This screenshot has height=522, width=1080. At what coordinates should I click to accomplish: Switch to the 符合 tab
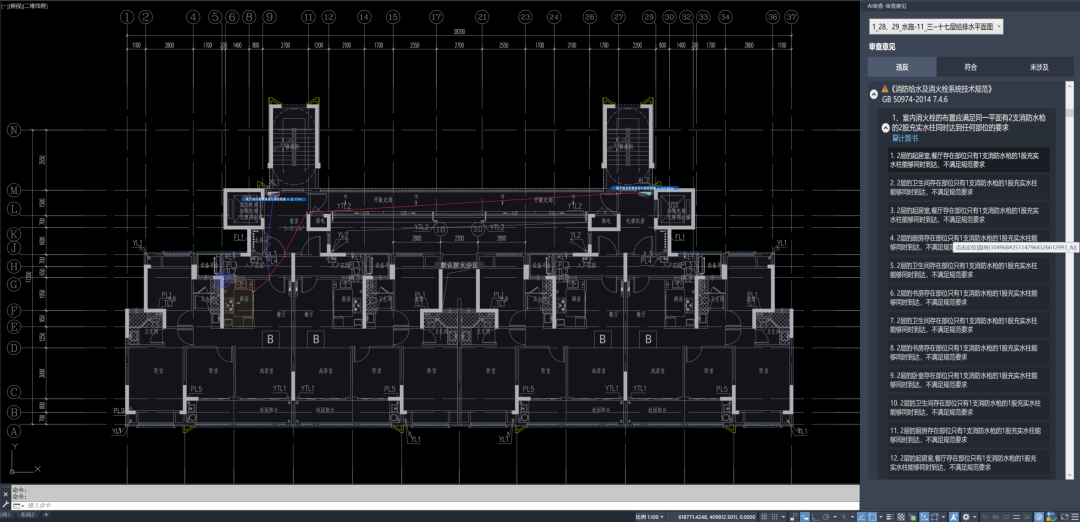point(970,67)
